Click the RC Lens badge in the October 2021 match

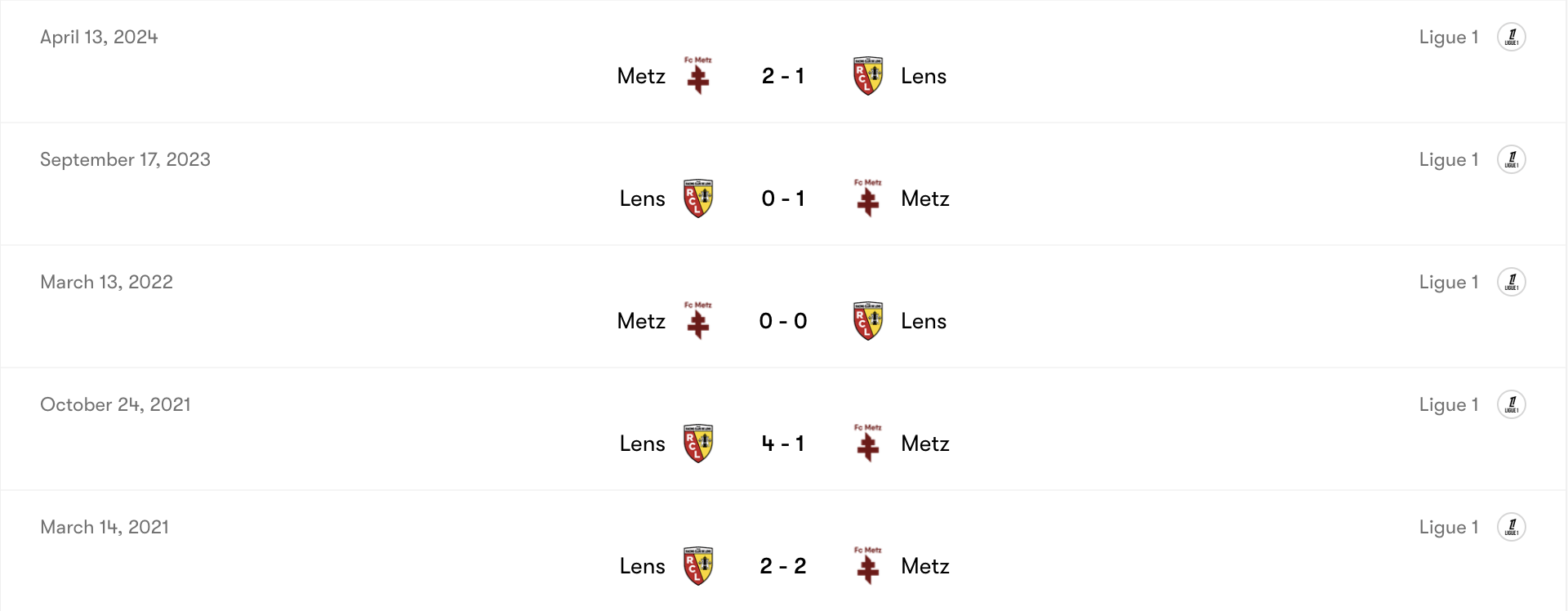coord(698,442)
